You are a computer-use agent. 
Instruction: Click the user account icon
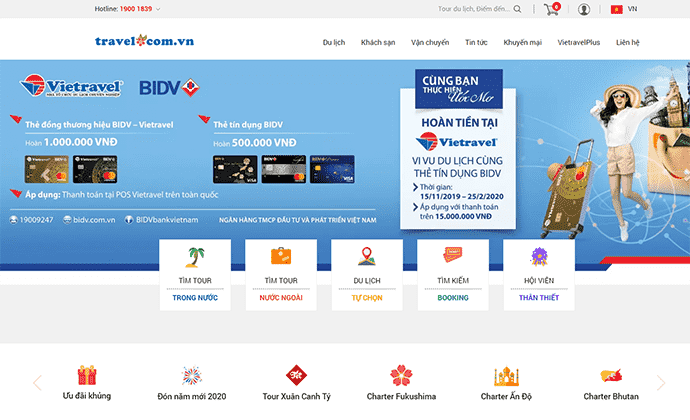click(x=584, y=9)
